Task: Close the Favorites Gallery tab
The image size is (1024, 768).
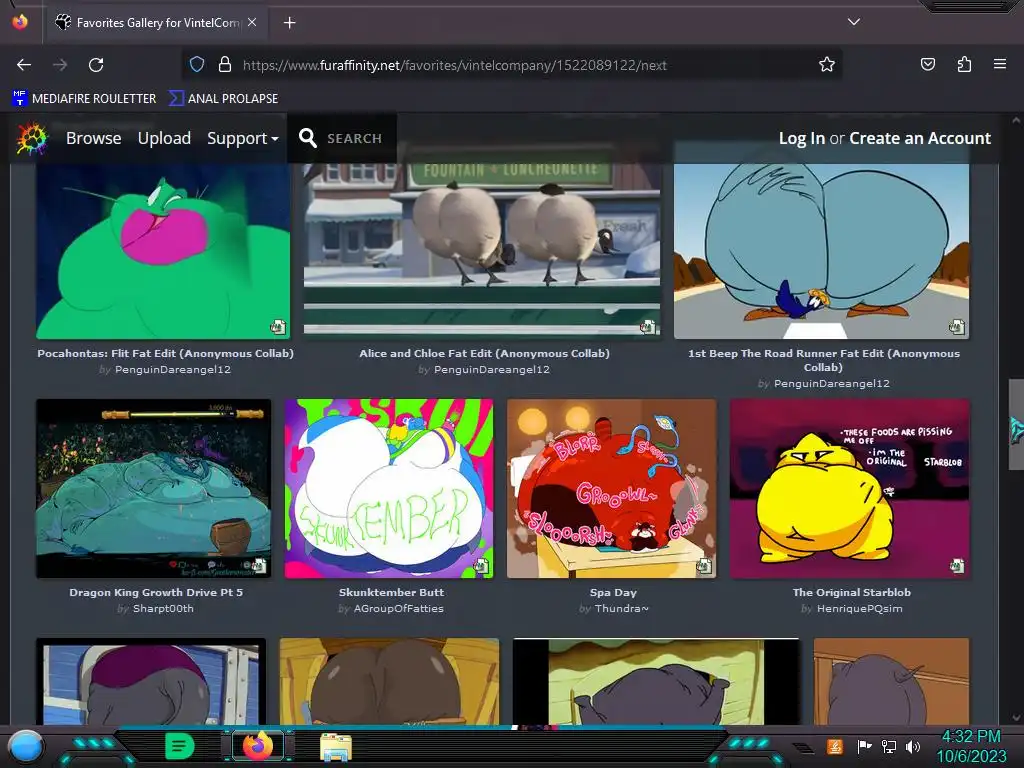Action: point(252,22)
